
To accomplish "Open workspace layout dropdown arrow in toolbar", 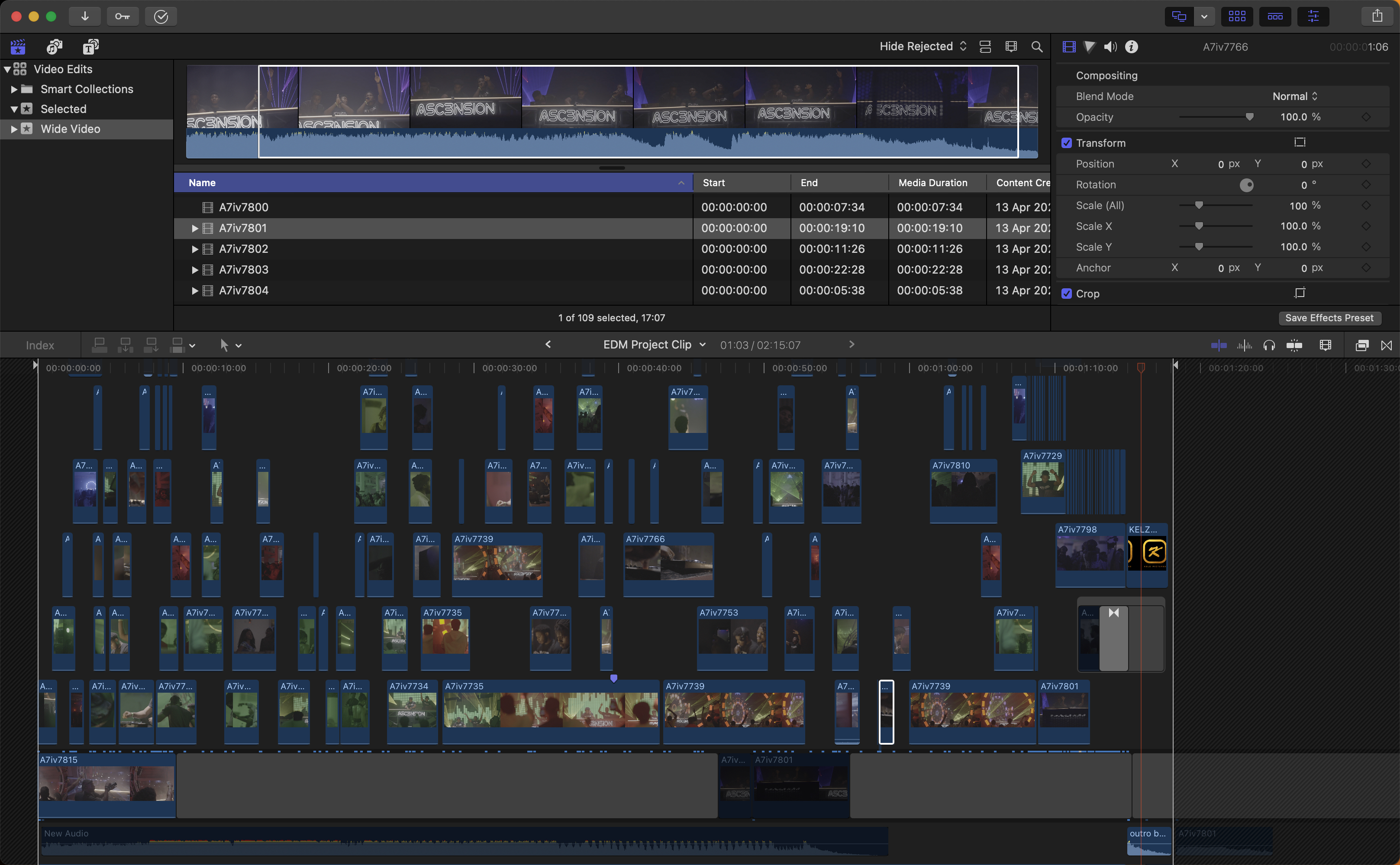I will point(1204,16).
